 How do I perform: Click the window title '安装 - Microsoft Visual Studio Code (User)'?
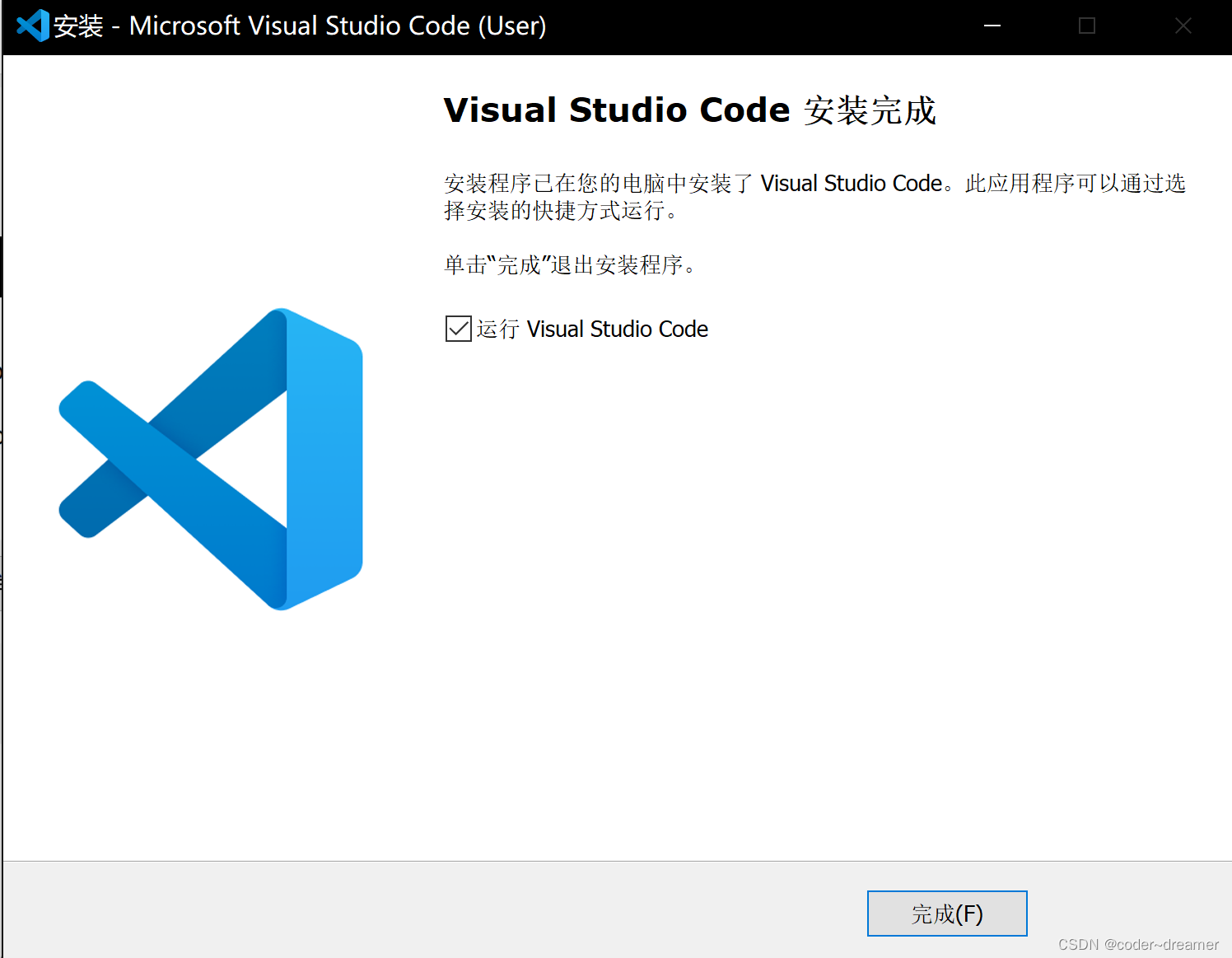[x=300, y=26]
